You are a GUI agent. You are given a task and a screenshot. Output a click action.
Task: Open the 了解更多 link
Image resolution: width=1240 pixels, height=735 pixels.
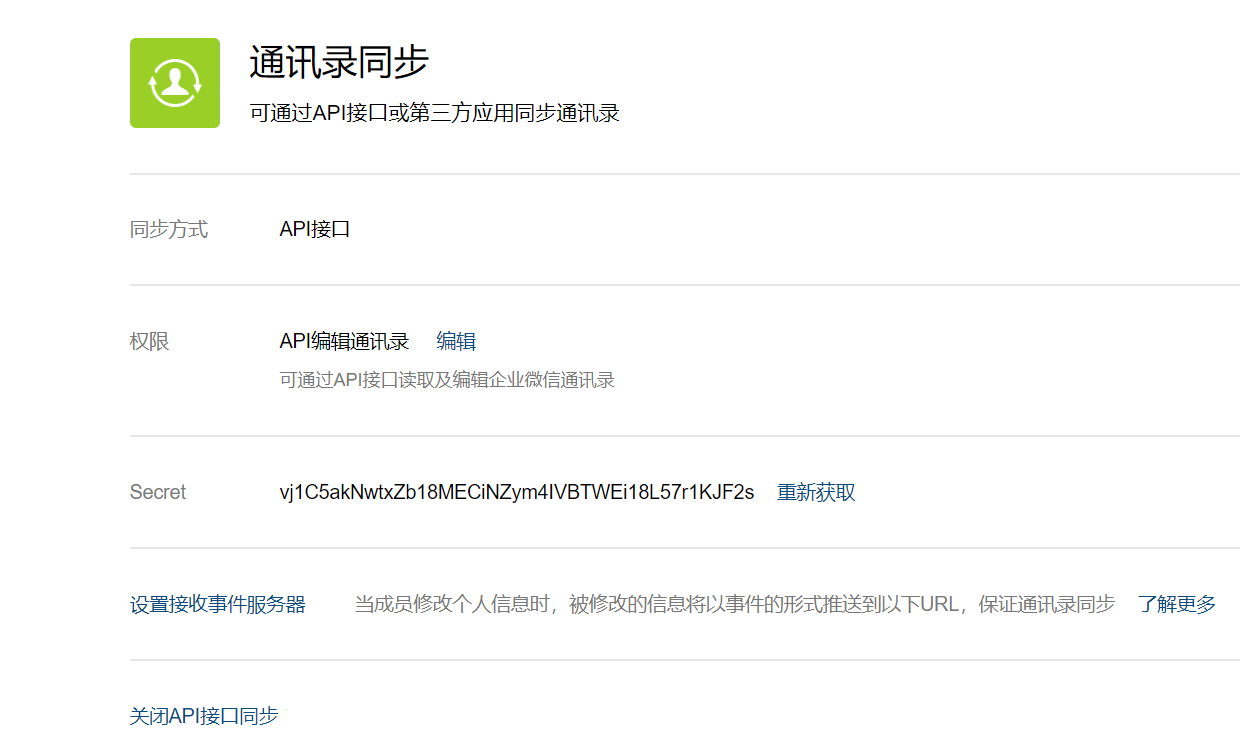coord(1177,605)
